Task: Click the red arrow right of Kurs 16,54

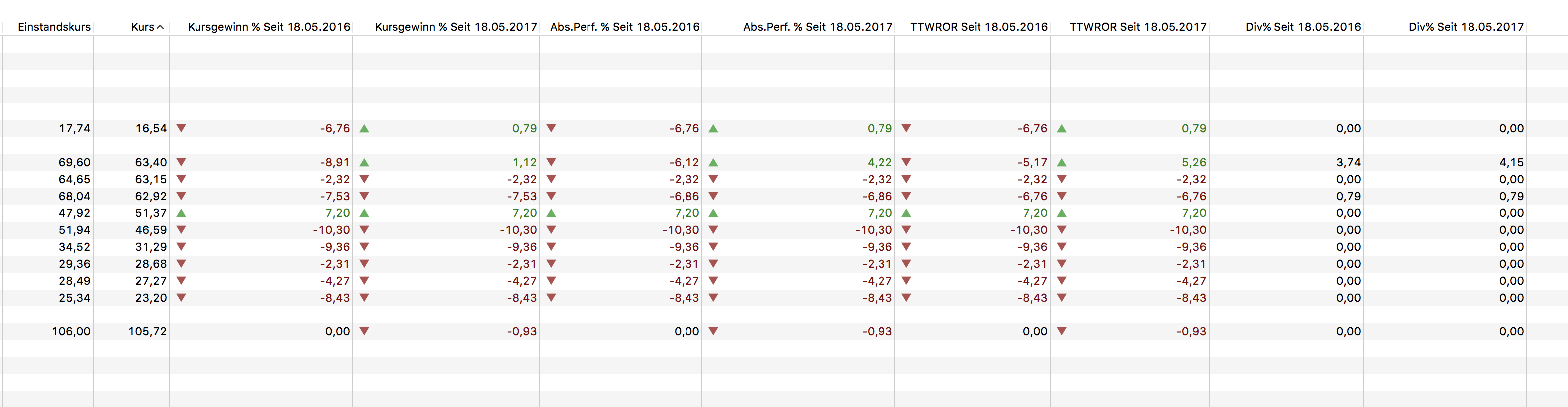Action: click(x=181, y=128)
